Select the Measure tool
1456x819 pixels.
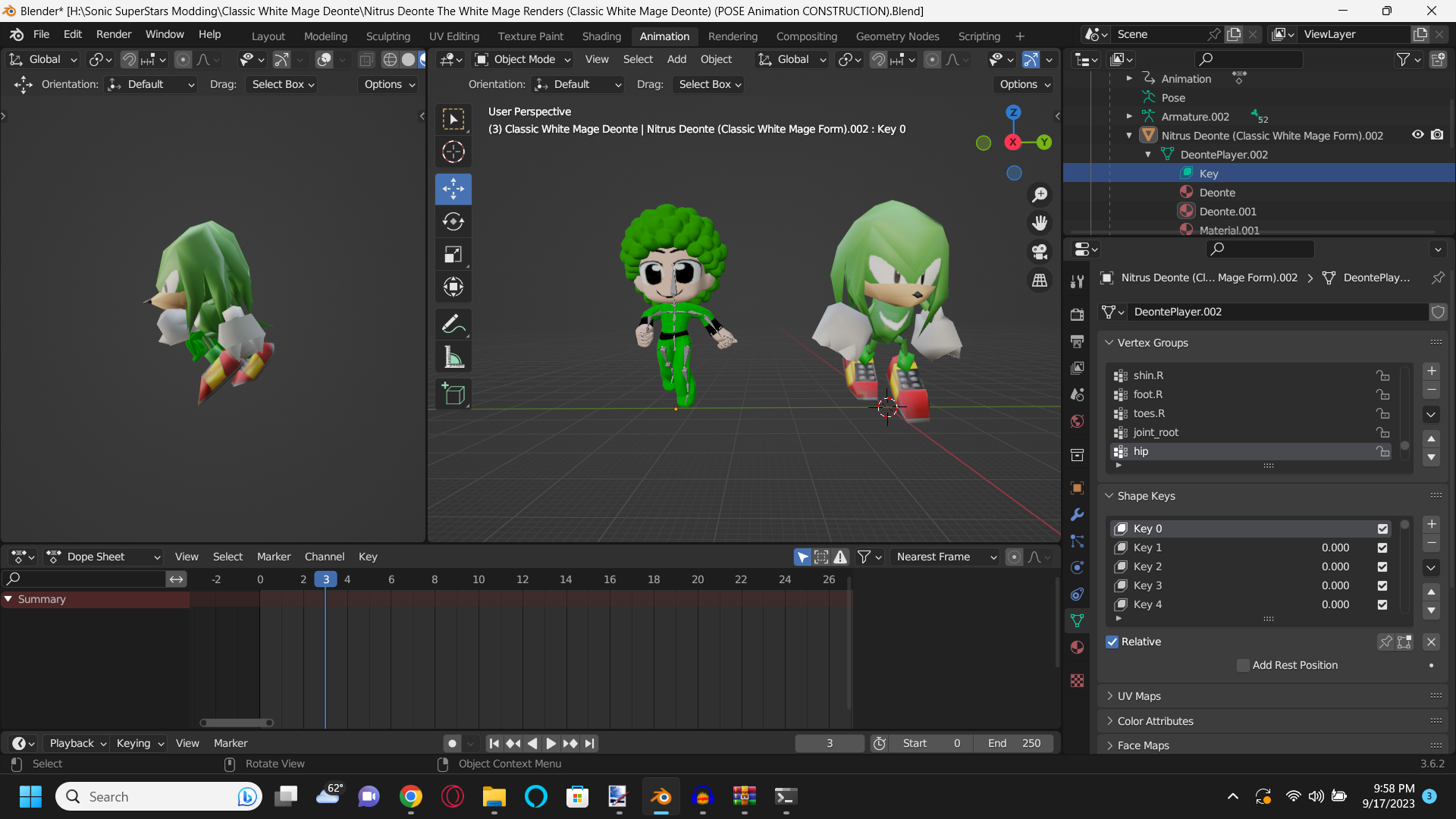click(x=453, y=357)
